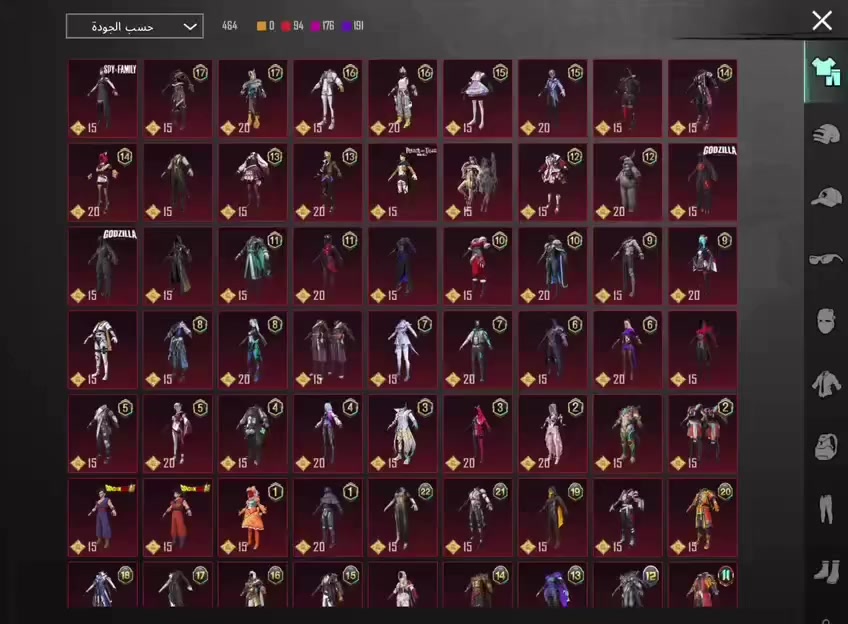Select the Godzilla outfit in second row

pos(702,182)
